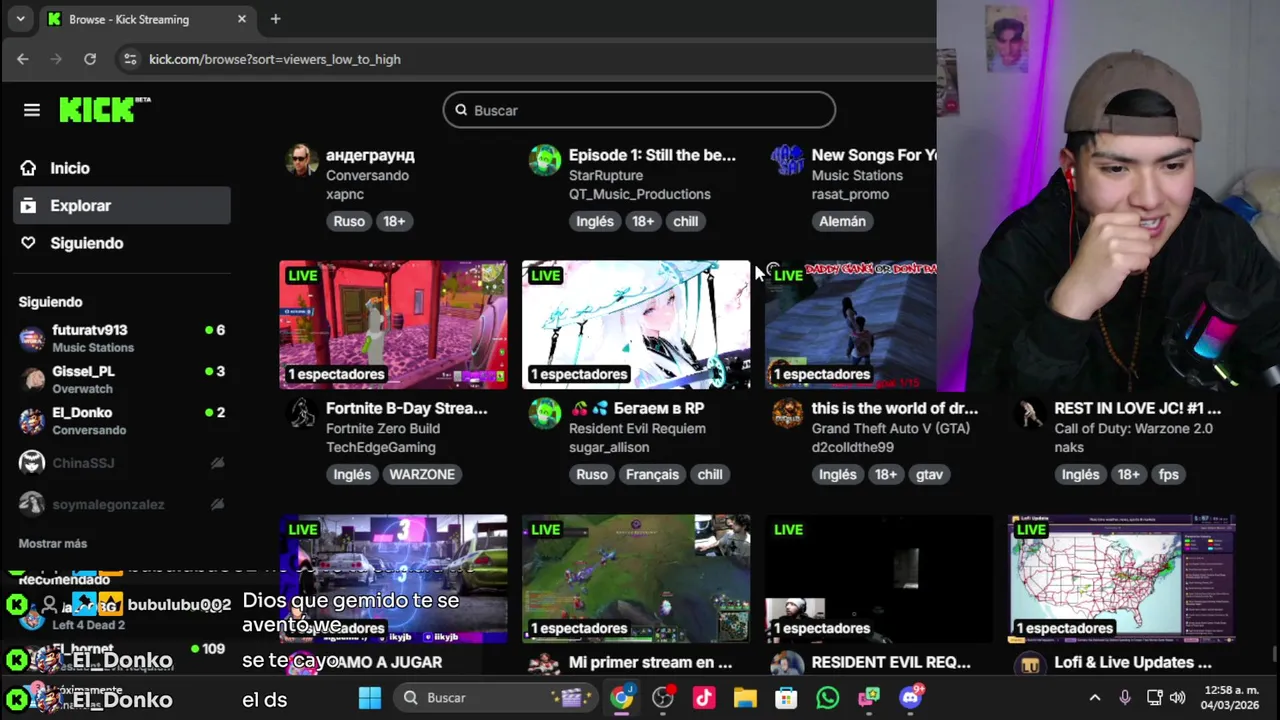The image size is (1280, 720).
Task: Open the Fortnite B-Day Stream thumbnail
Action: coord(393,325)
